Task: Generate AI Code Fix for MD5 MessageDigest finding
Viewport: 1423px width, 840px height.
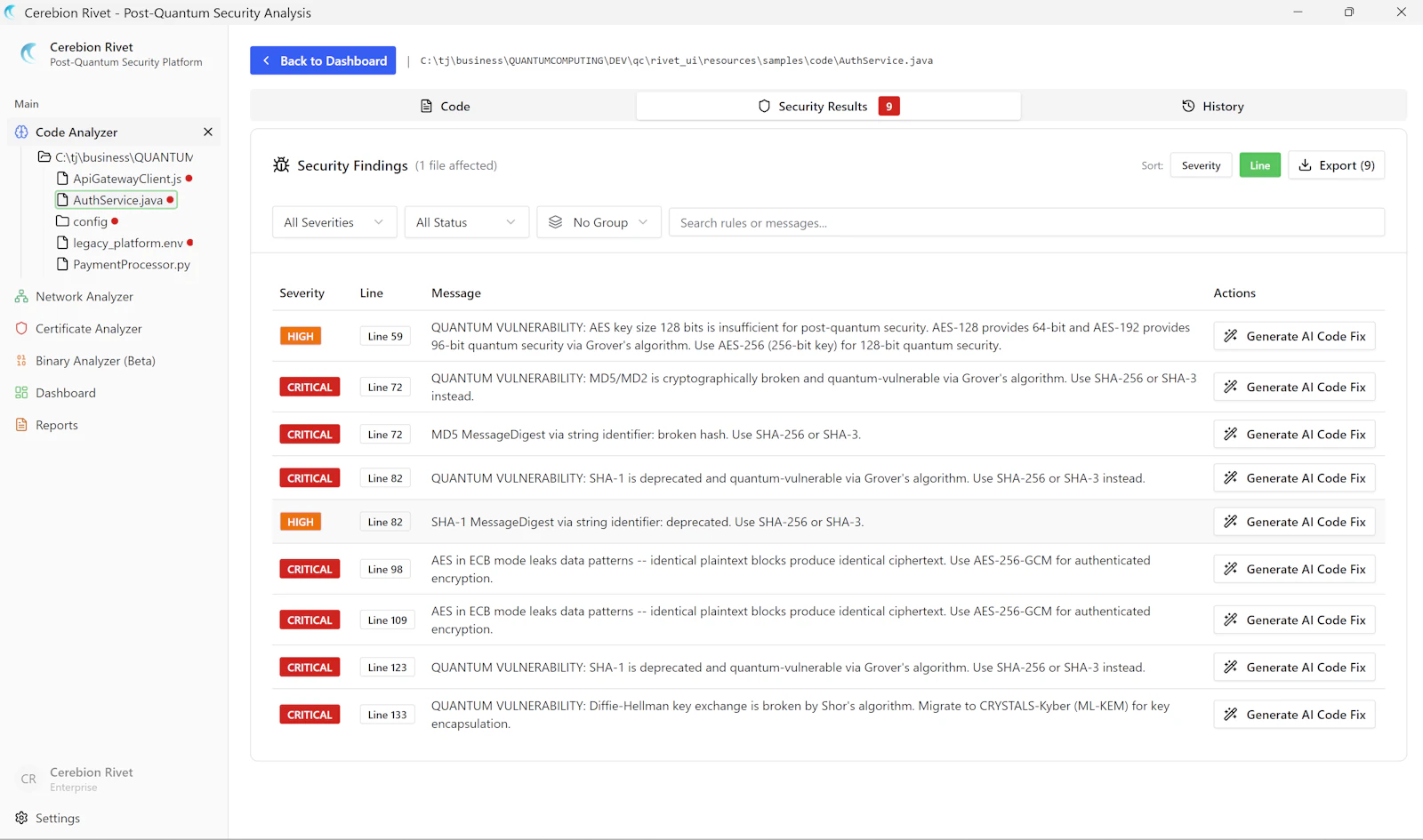Action: click(1294, 434)
